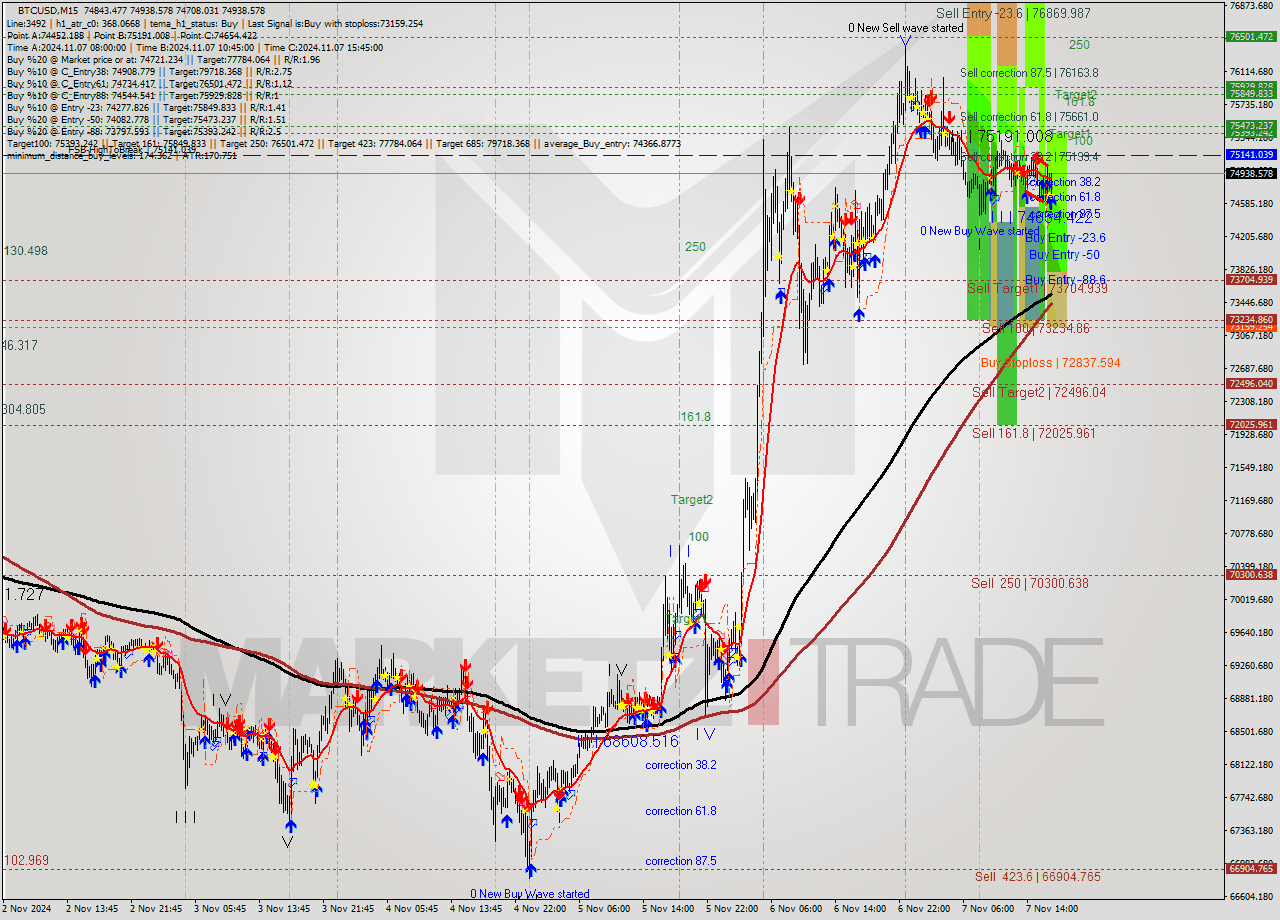1280x920 pixels.
Task: Click the black 74938.578 current price tag
Action: tap(1251, 173)
